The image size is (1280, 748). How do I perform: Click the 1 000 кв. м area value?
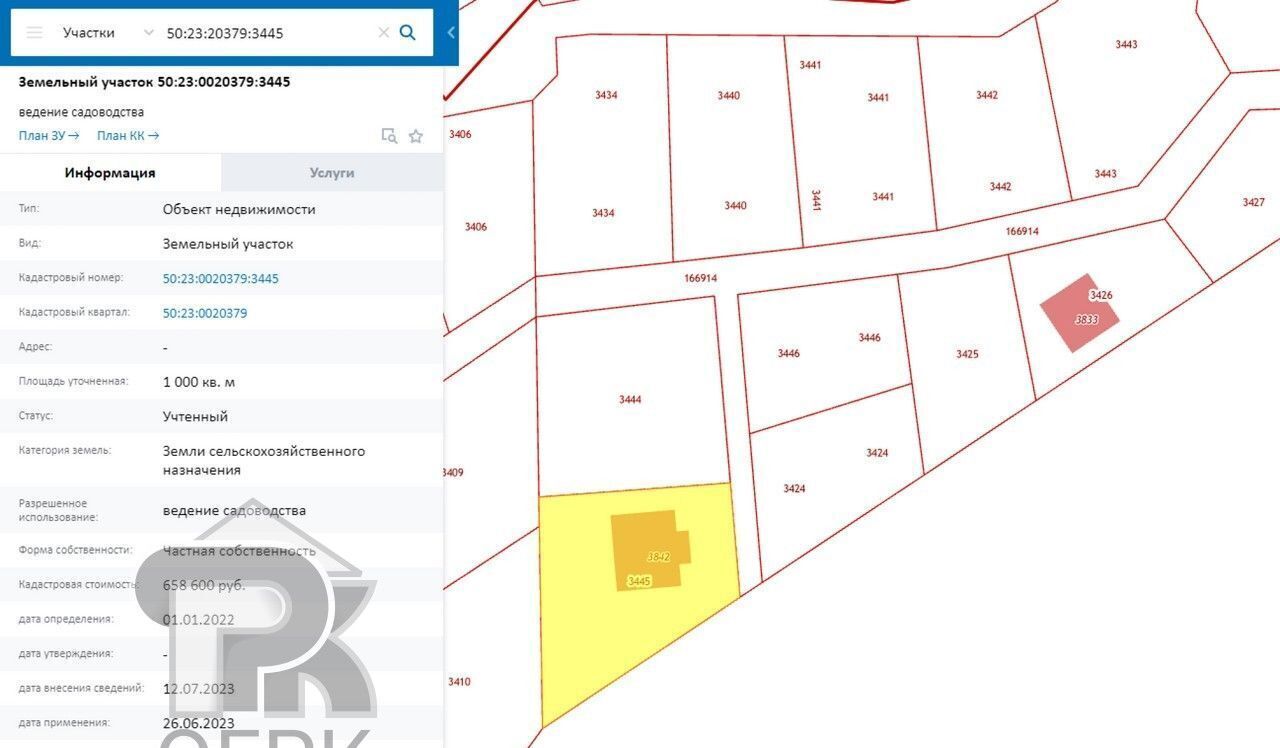pos(199,382)
